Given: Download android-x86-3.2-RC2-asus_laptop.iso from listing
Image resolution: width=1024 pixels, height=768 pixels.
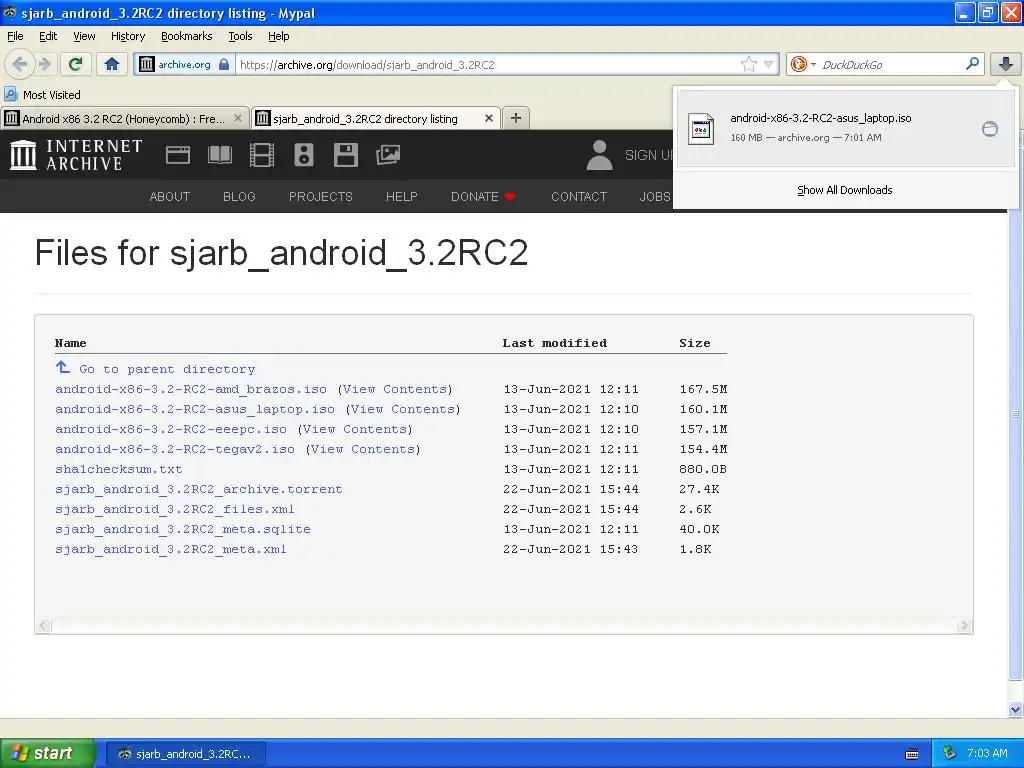Looking at the screenshot, I should (195, 409).
